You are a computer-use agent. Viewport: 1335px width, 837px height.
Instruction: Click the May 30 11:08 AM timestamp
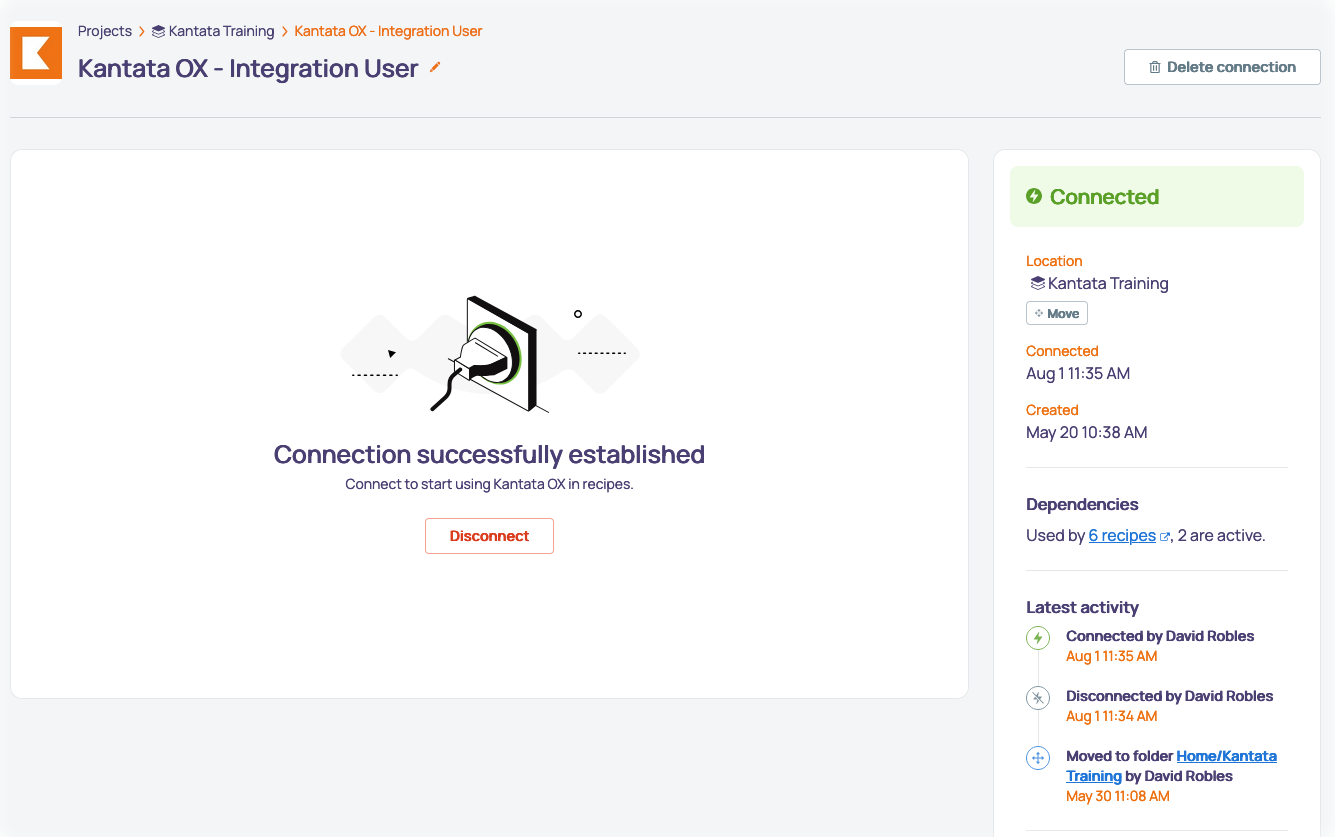click(x=1118, y=796)
